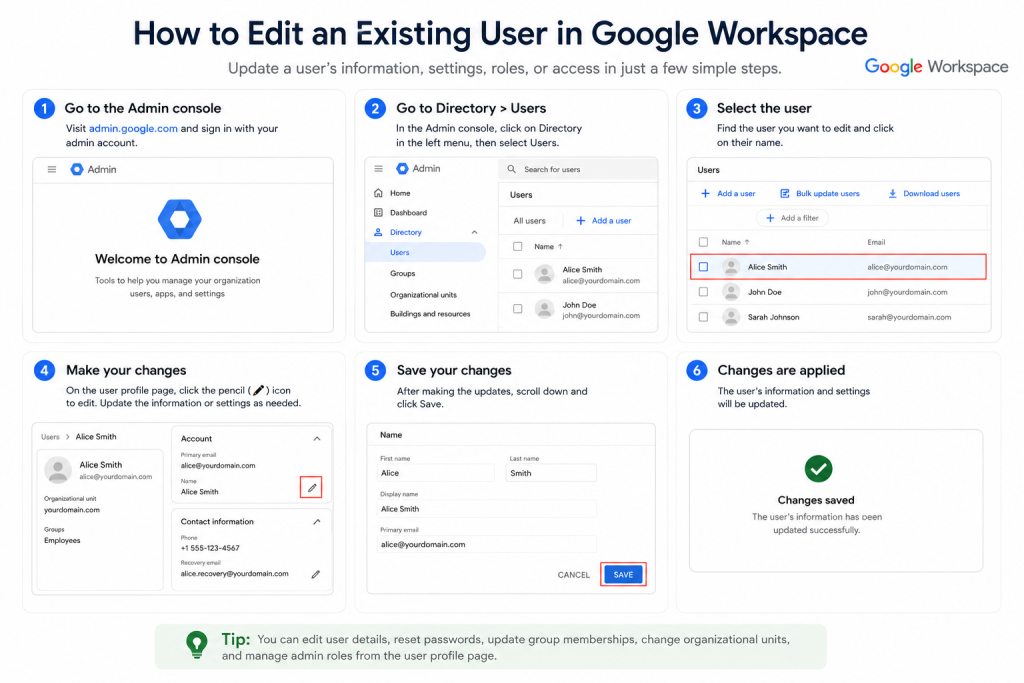
Task: Toggle the select-all checkbox in step 2 user list
Action: click(x=517, y=247)
